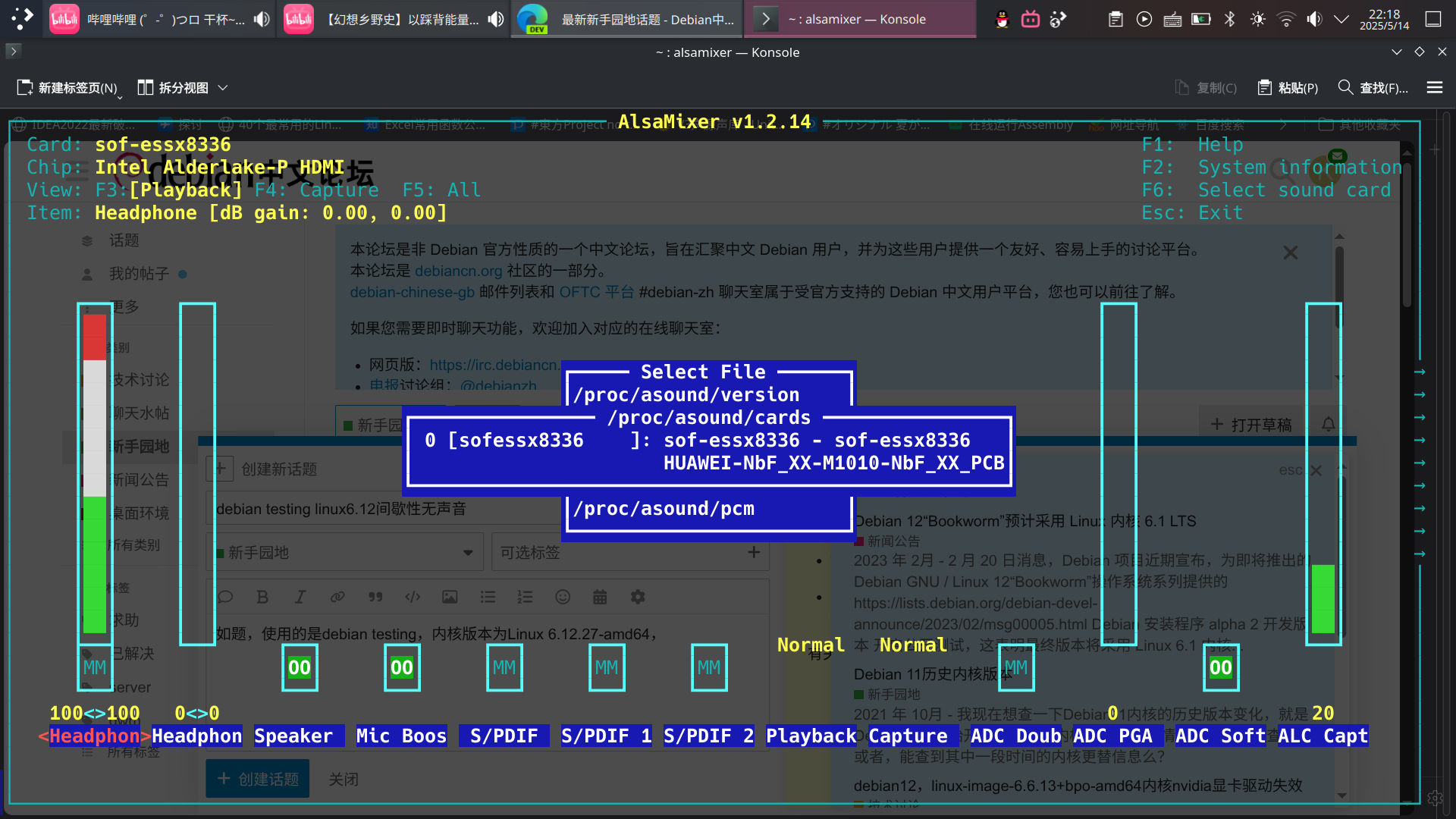1456x819 pixels.
Task: Select the Playback channel label
Action: coord(811,736)
